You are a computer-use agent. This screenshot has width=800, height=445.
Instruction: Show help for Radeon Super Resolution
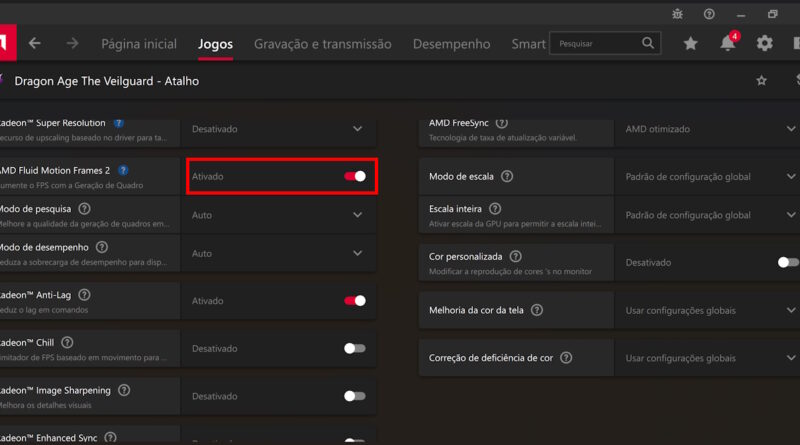[119, 123]
